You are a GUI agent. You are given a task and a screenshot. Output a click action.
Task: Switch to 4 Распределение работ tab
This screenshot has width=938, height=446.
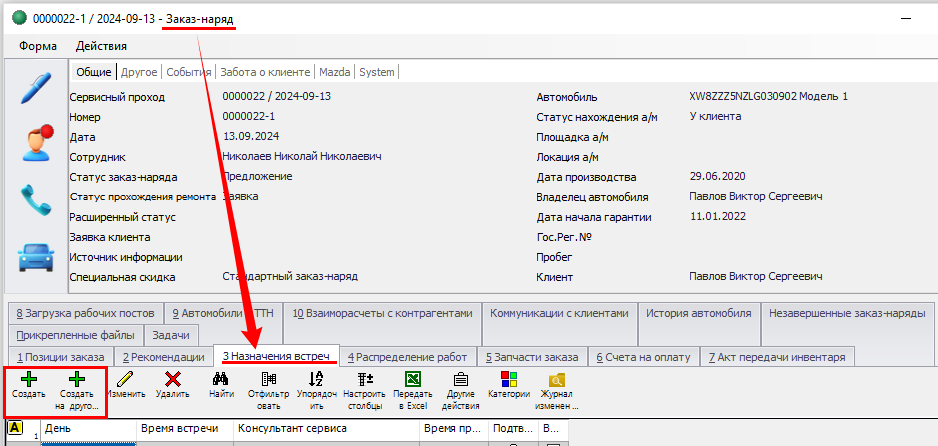click(408, 357)
